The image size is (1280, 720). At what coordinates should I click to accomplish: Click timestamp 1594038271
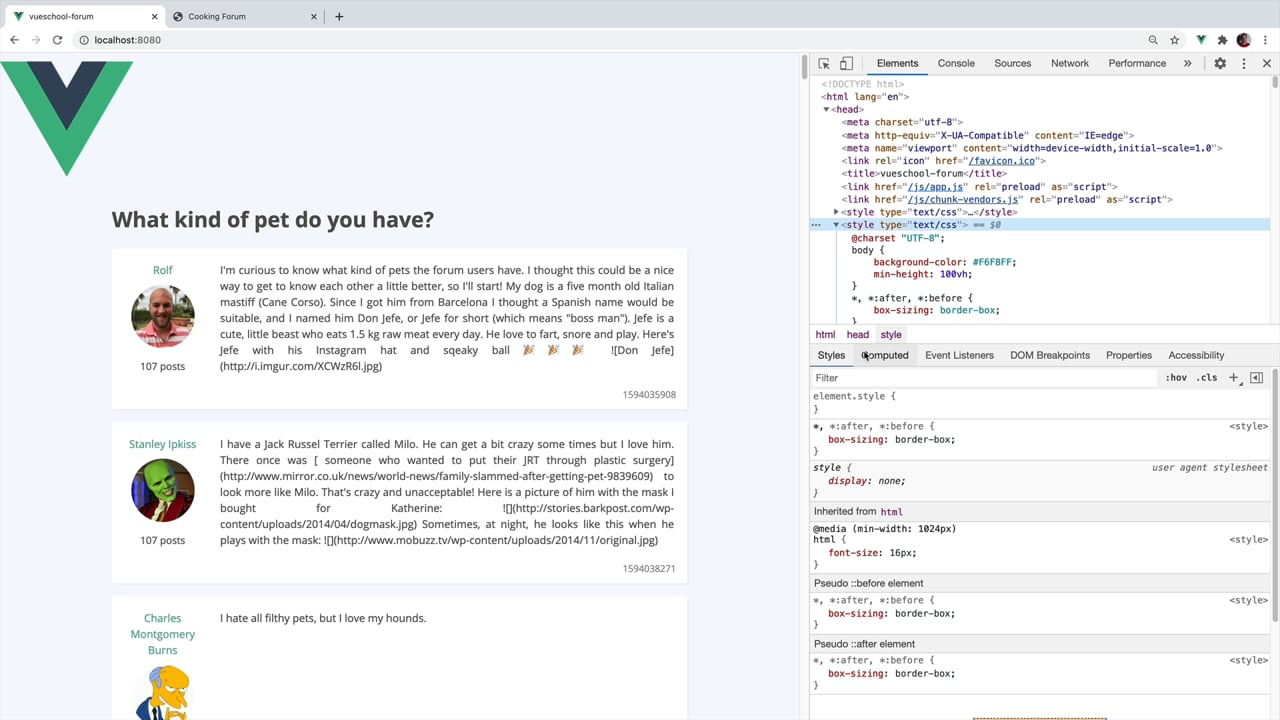point(649,569)
